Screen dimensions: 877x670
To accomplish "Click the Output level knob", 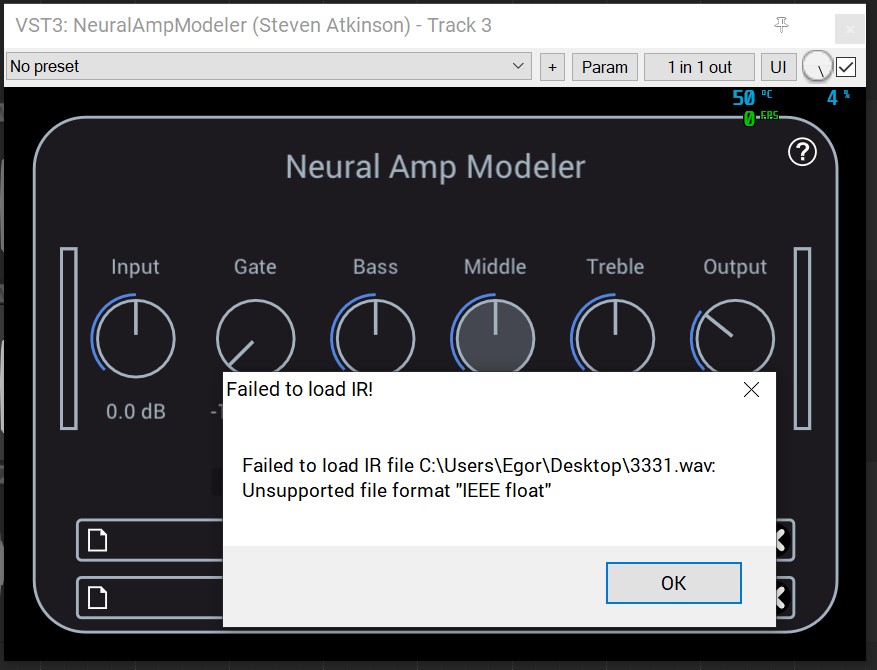I will (x=734, y=336).
